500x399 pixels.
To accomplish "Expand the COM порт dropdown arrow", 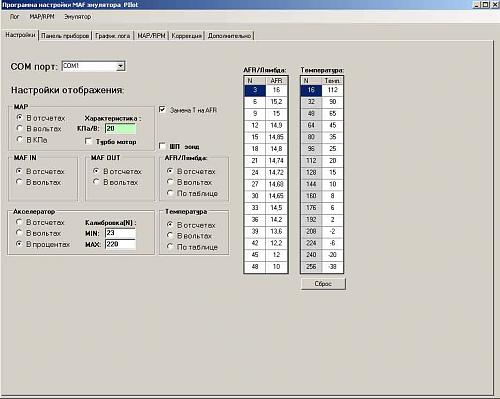I will (x=121, y=66).
